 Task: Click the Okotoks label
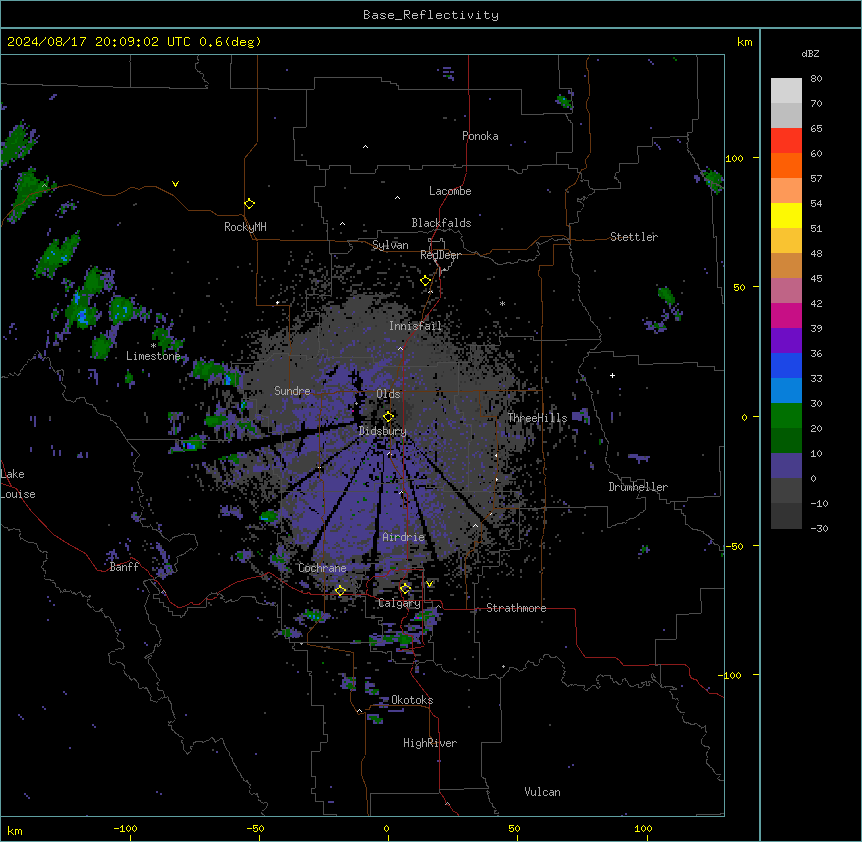412,700
